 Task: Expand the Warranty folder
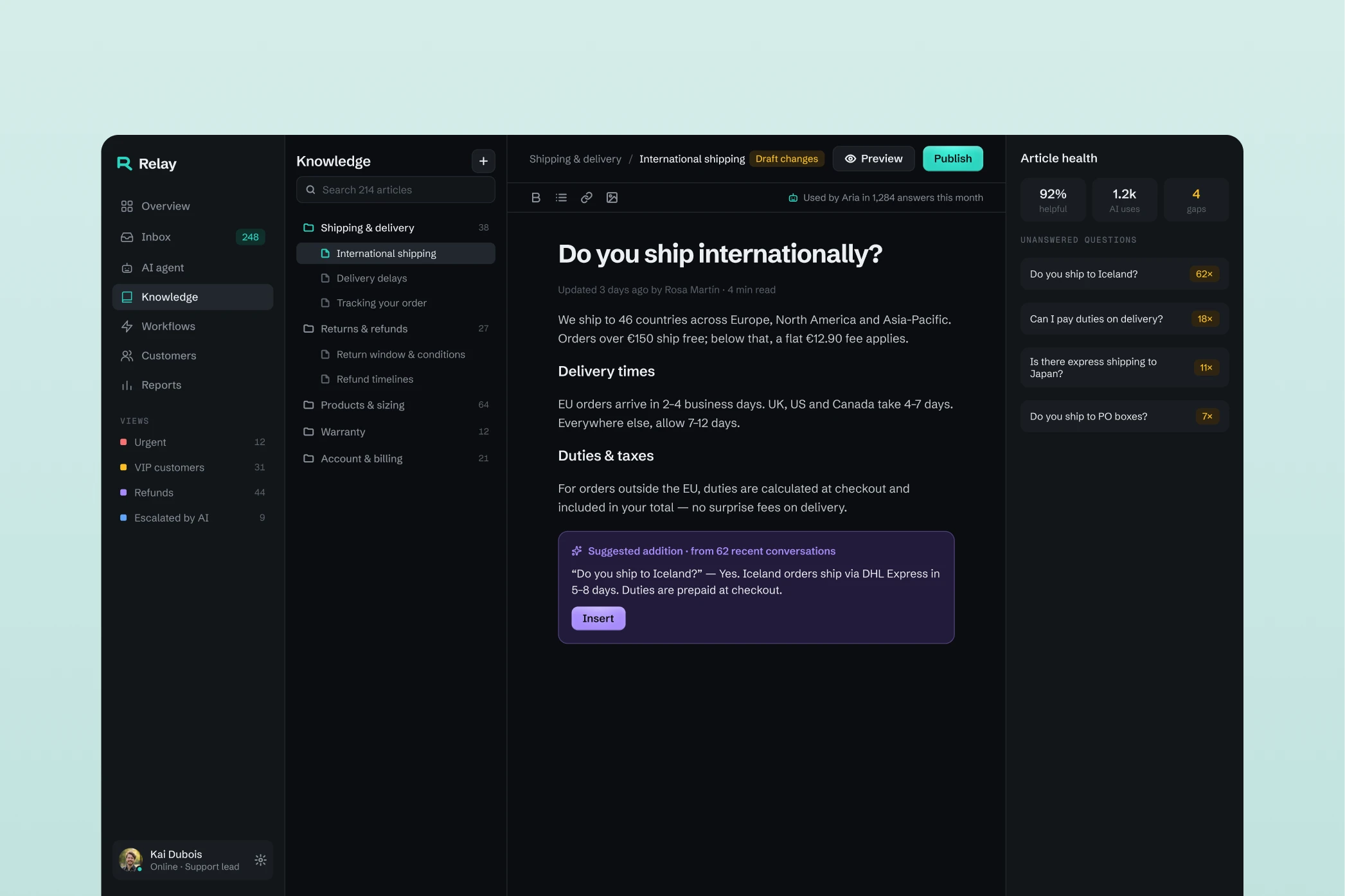coord(396,432)
